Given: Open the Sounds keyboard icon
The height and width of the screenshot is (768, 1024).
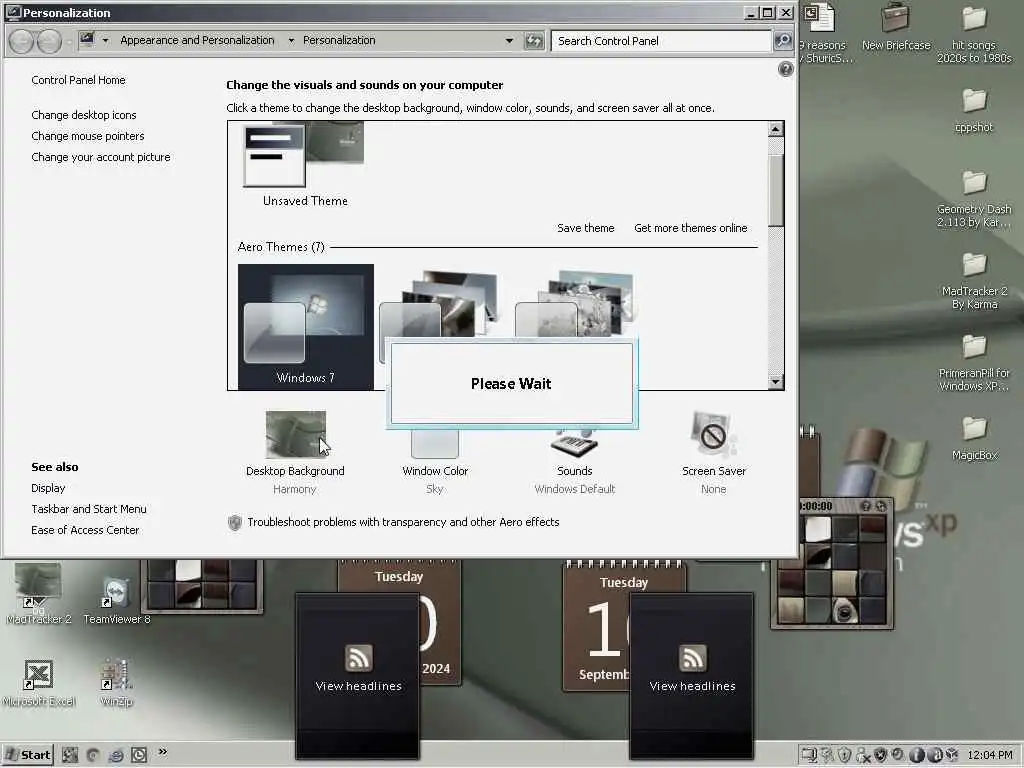Looking at the screenshot, I should pos(574,443).
